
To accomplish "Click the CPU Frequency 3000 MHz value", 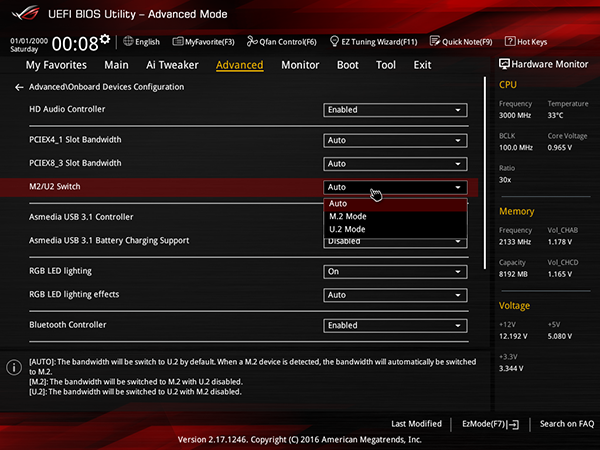I will [515, 116].
